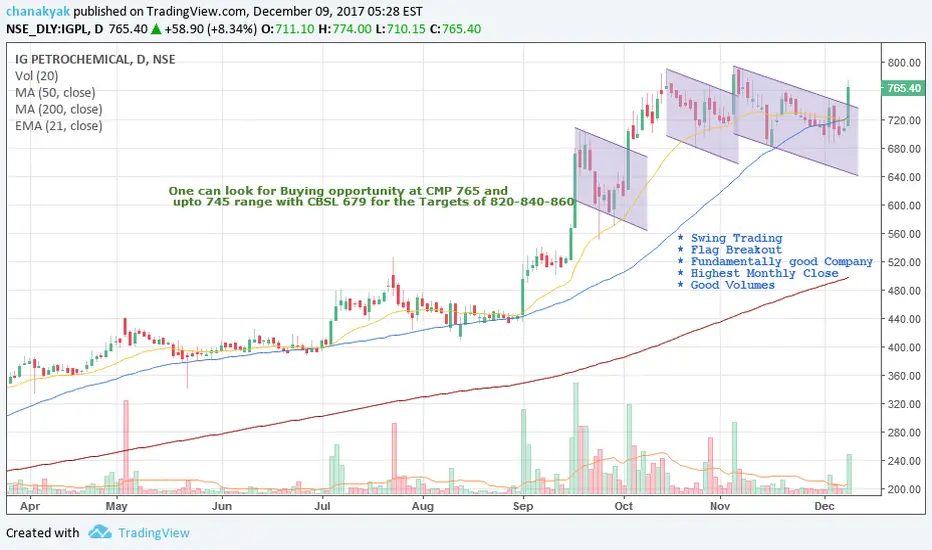
Task: Click the '* Swing Trading' annotation
Action: tap(730, 238)
